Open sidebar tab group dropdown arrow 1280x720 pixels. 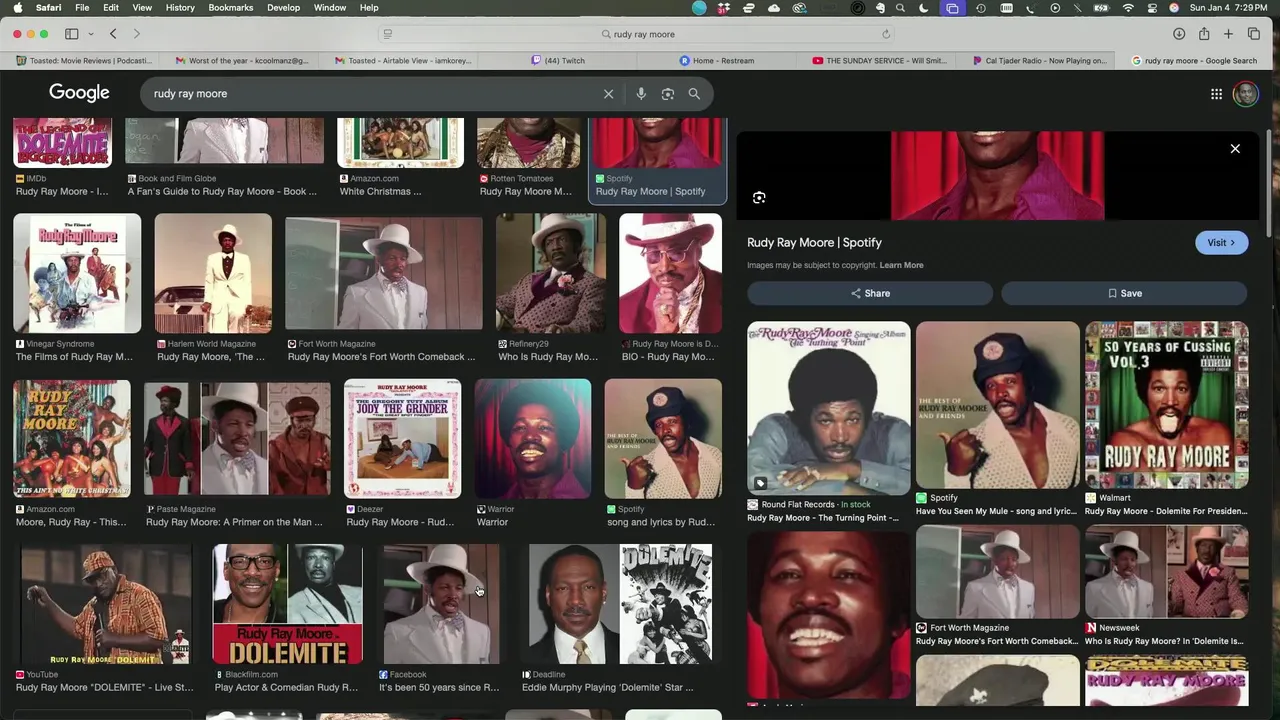pyautogui.click(x=90, y=34)
